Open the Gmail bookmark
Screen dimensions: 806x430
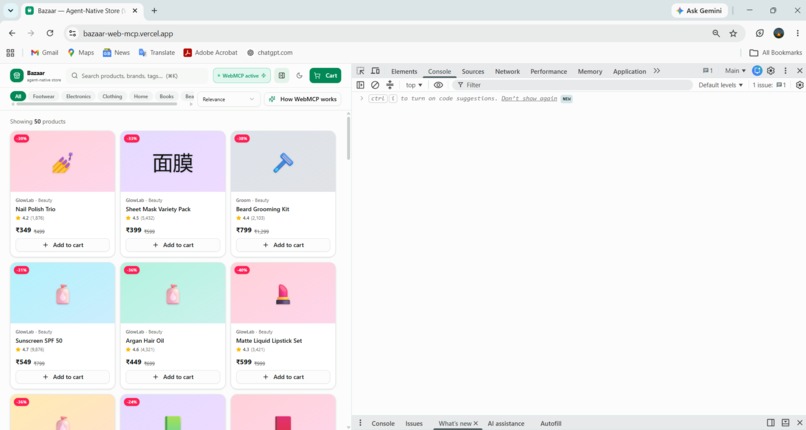coord(44,52)
